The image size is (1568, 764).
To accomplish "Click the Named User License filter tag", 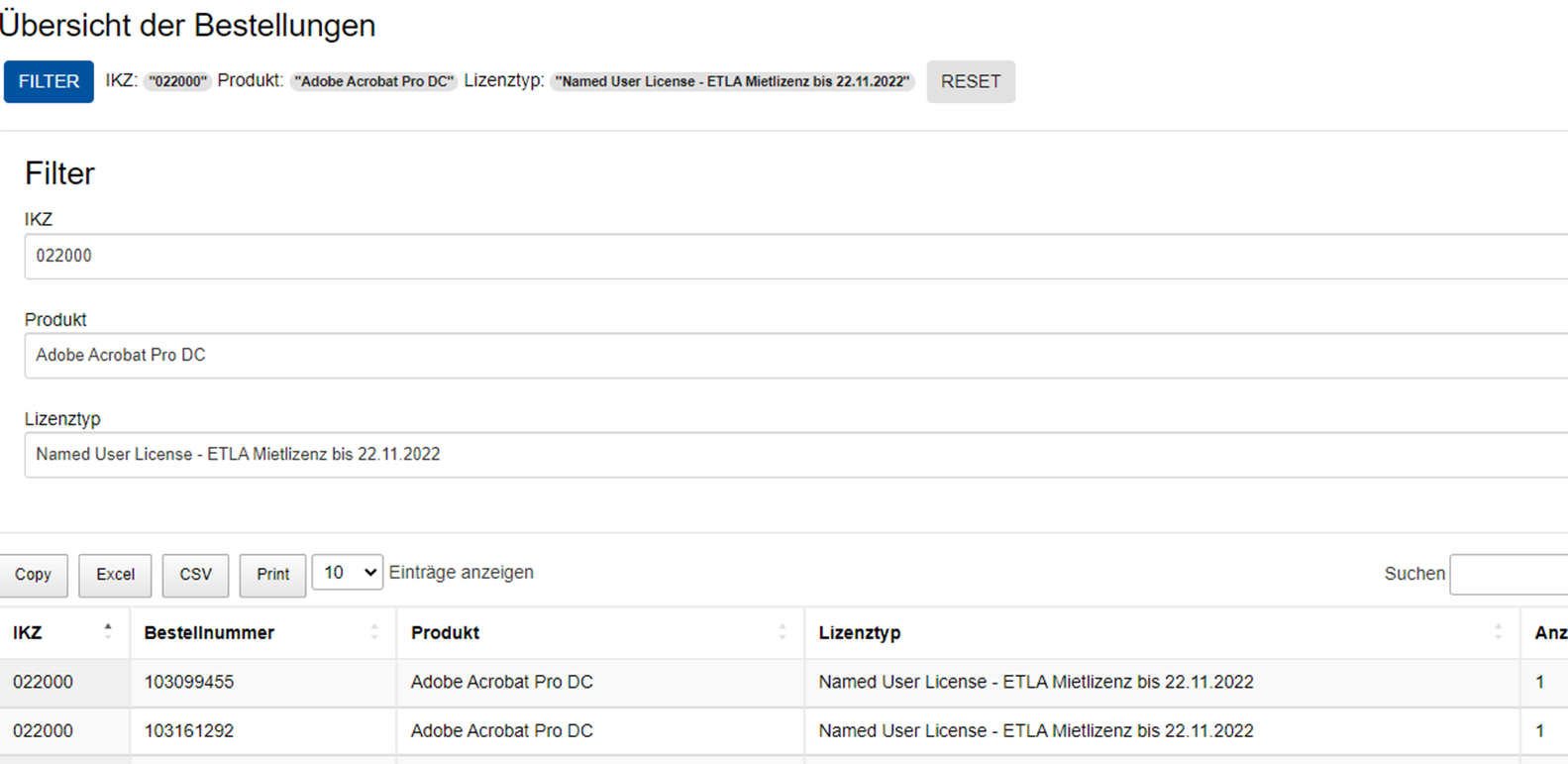I will click(732, 82).
